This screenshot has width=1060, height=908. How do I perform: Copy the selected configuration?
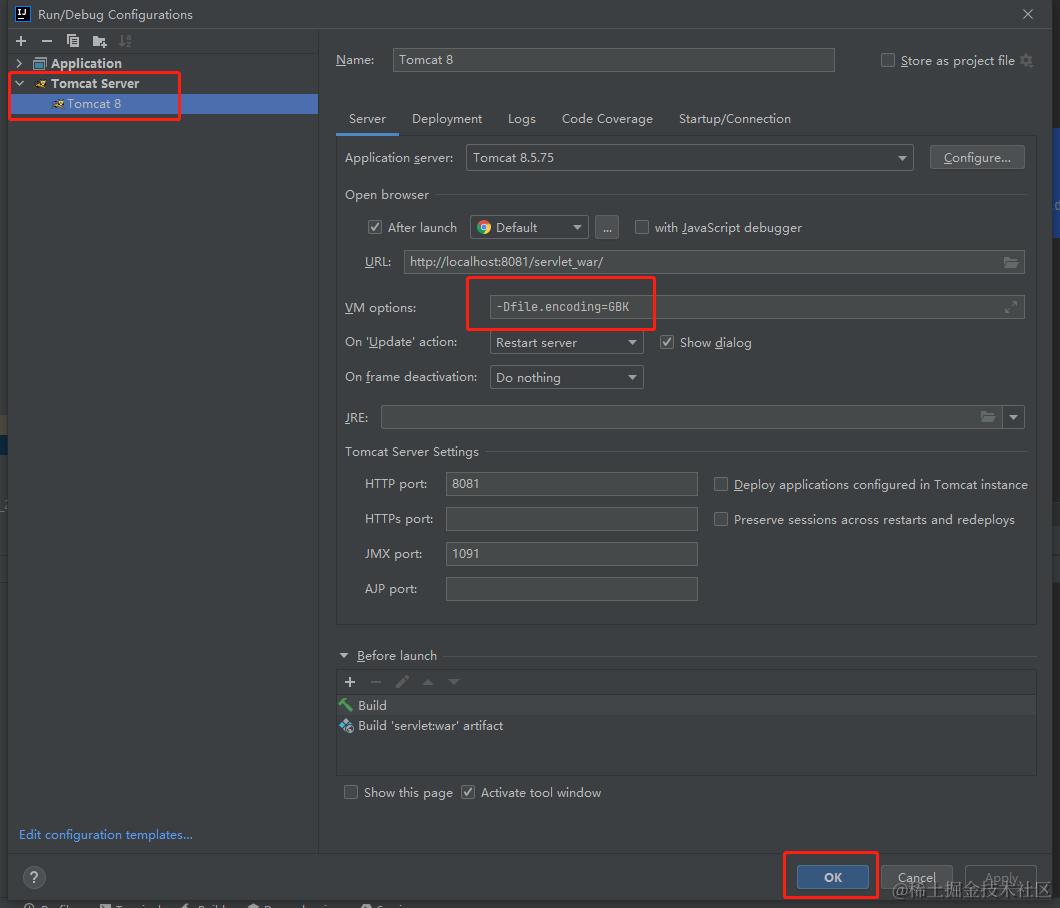coord(72,41)
